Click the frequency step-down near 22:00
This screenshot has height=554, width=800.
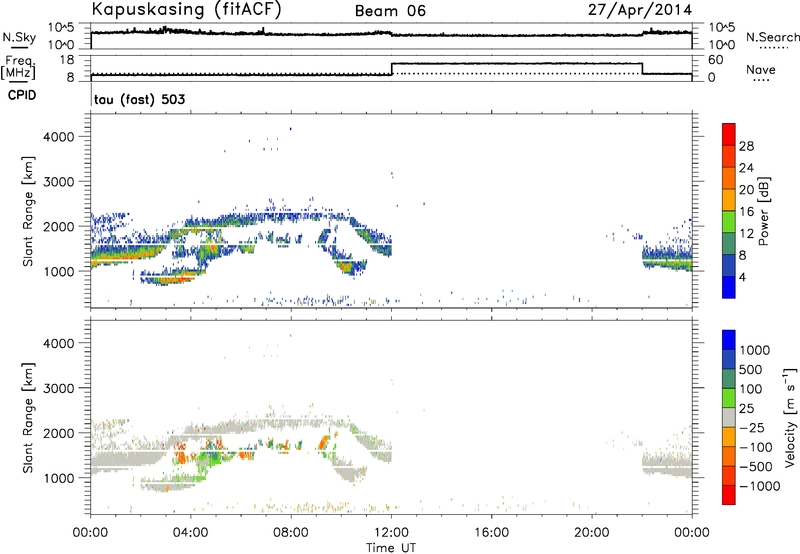642,69
